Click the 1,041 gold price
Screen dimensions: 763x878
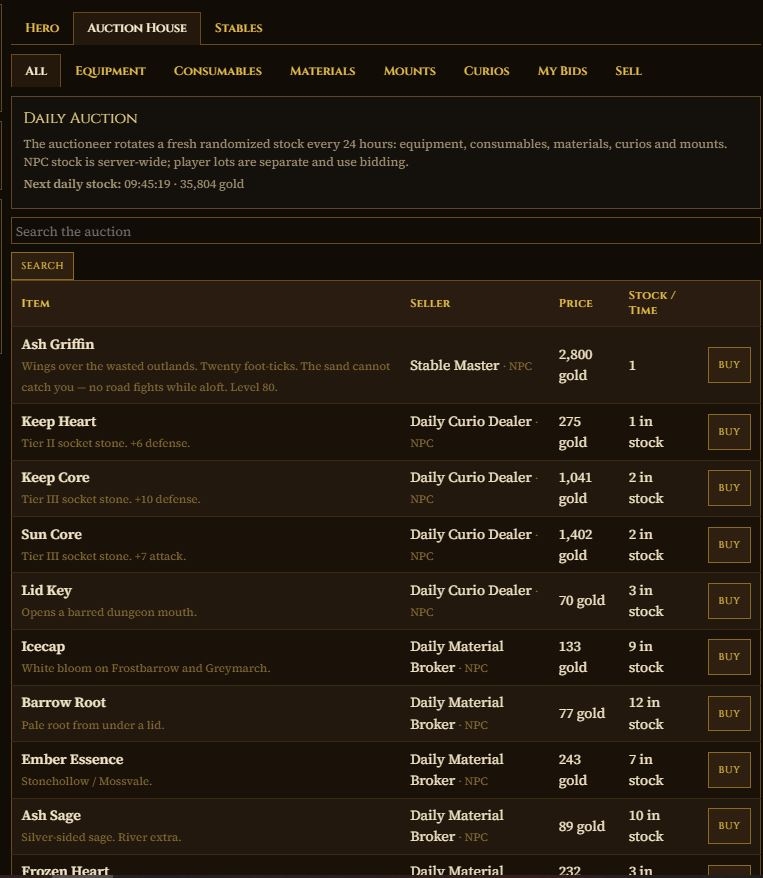point(575,488)
